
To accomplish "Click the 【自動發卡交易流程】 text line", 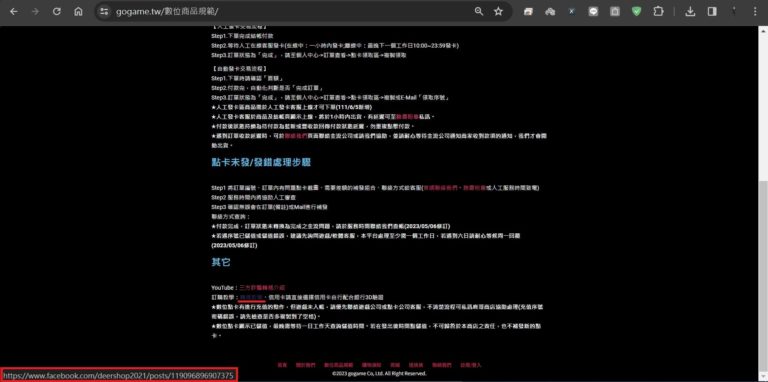I will (240, 69).
